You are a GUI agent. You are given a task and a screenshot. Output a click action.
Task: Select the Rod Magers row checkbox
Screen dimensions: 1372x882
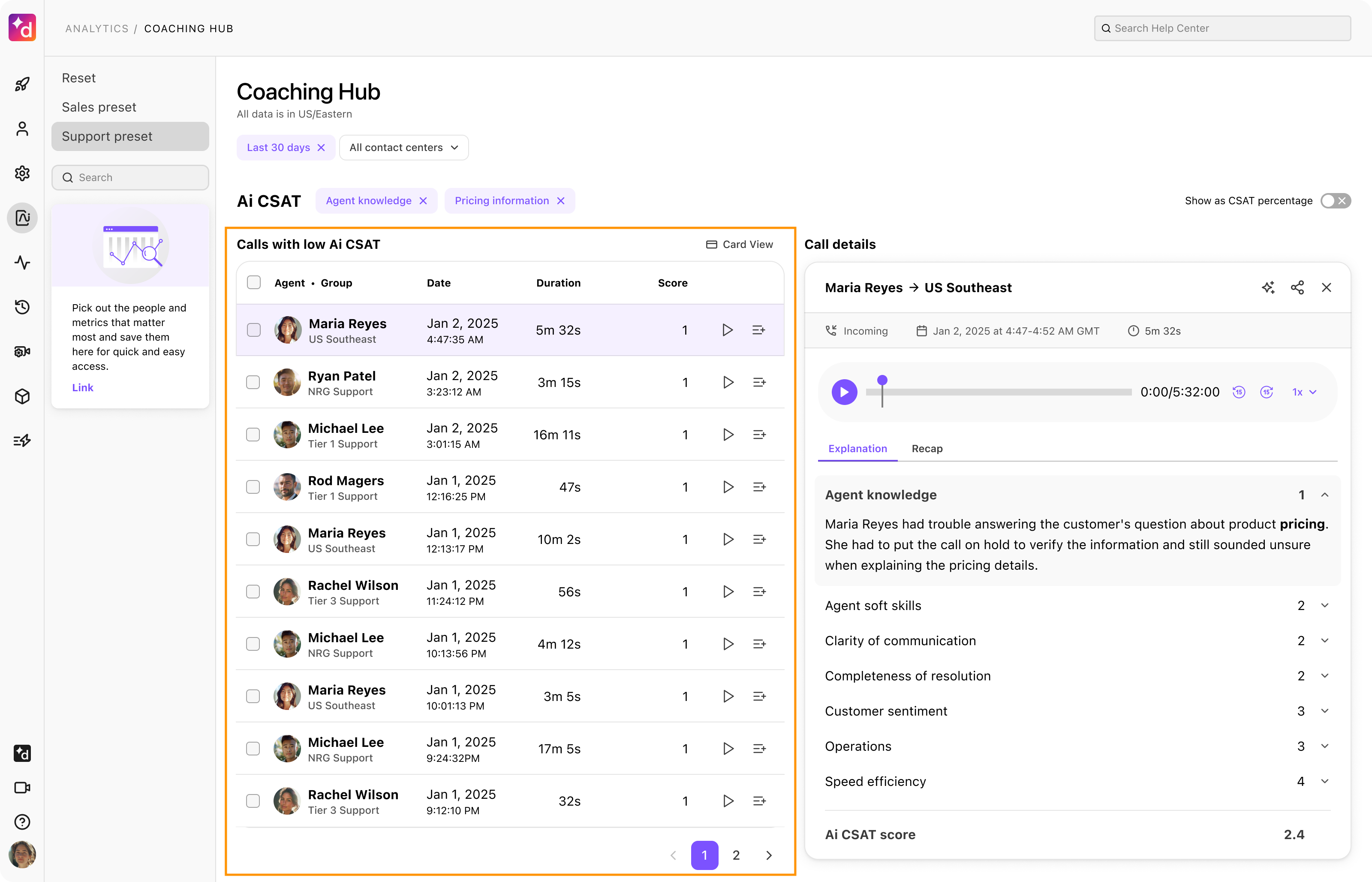point(253,487)
